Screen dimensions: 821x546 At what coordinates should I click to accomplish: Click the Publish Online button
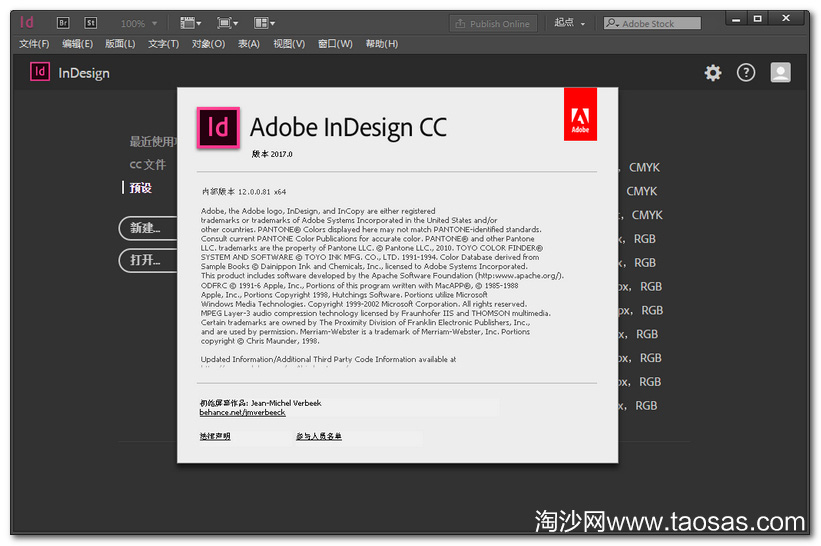click(493, 24)
